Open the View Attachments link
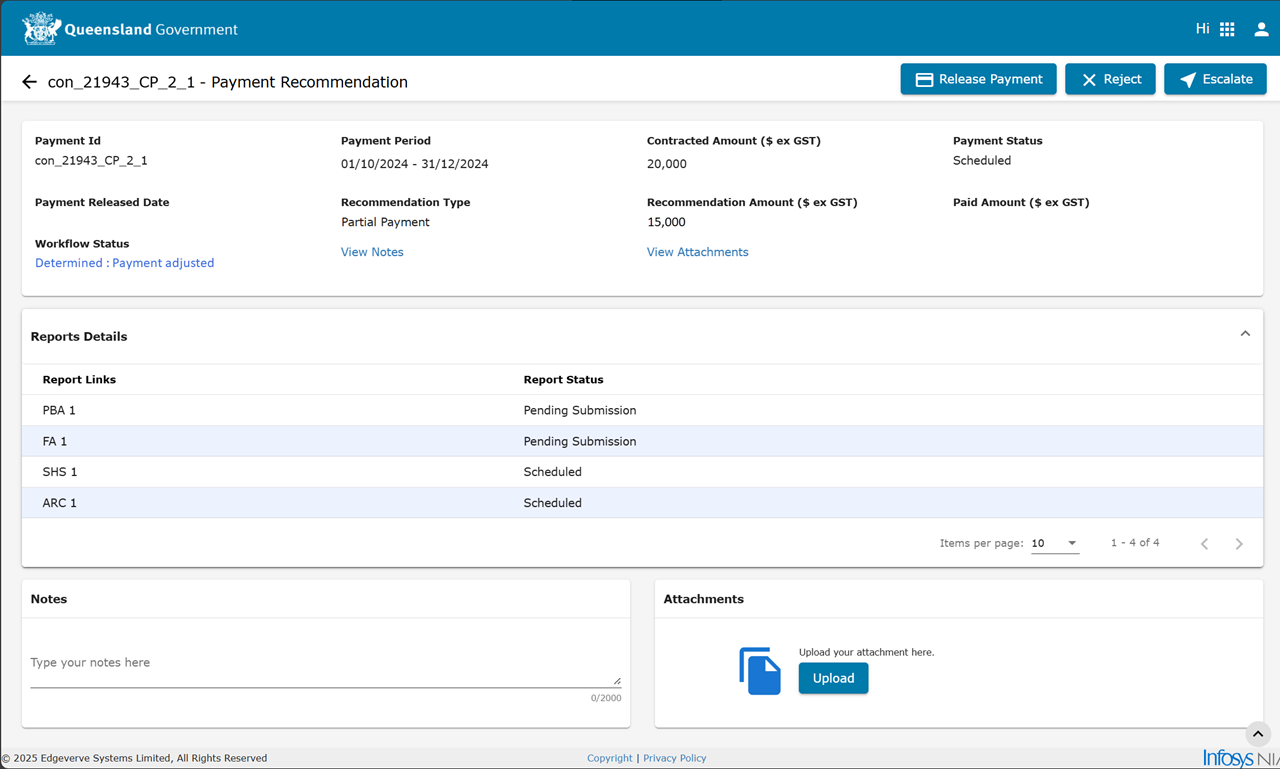This screenshot has width=1280, height=769. [x=697, y=252]
